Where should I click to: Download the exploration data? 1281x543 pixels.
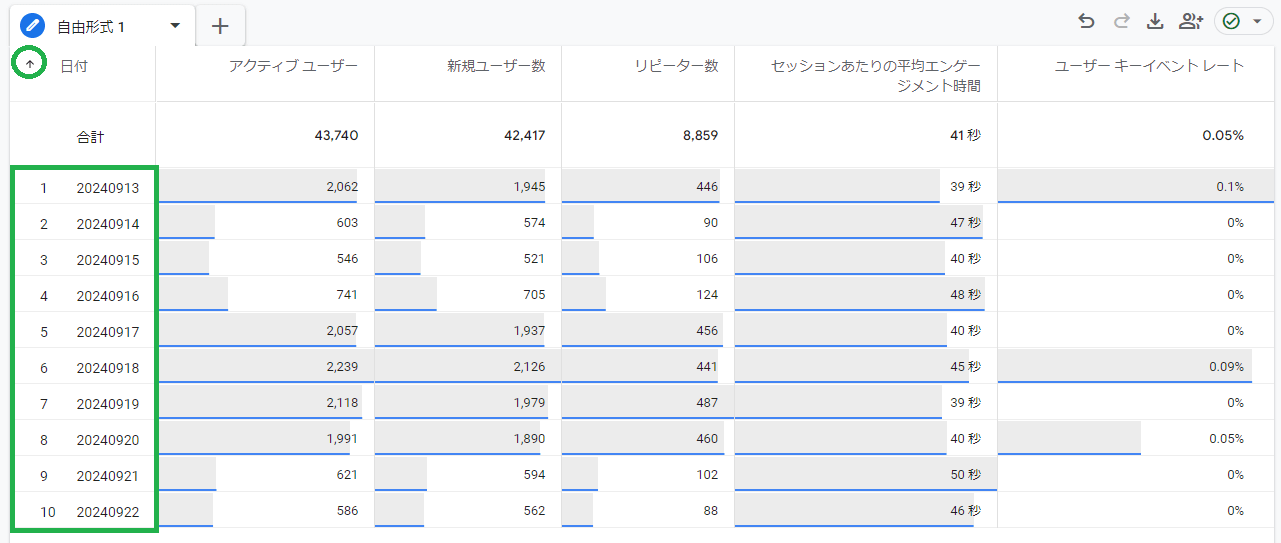click(1155, 22)
